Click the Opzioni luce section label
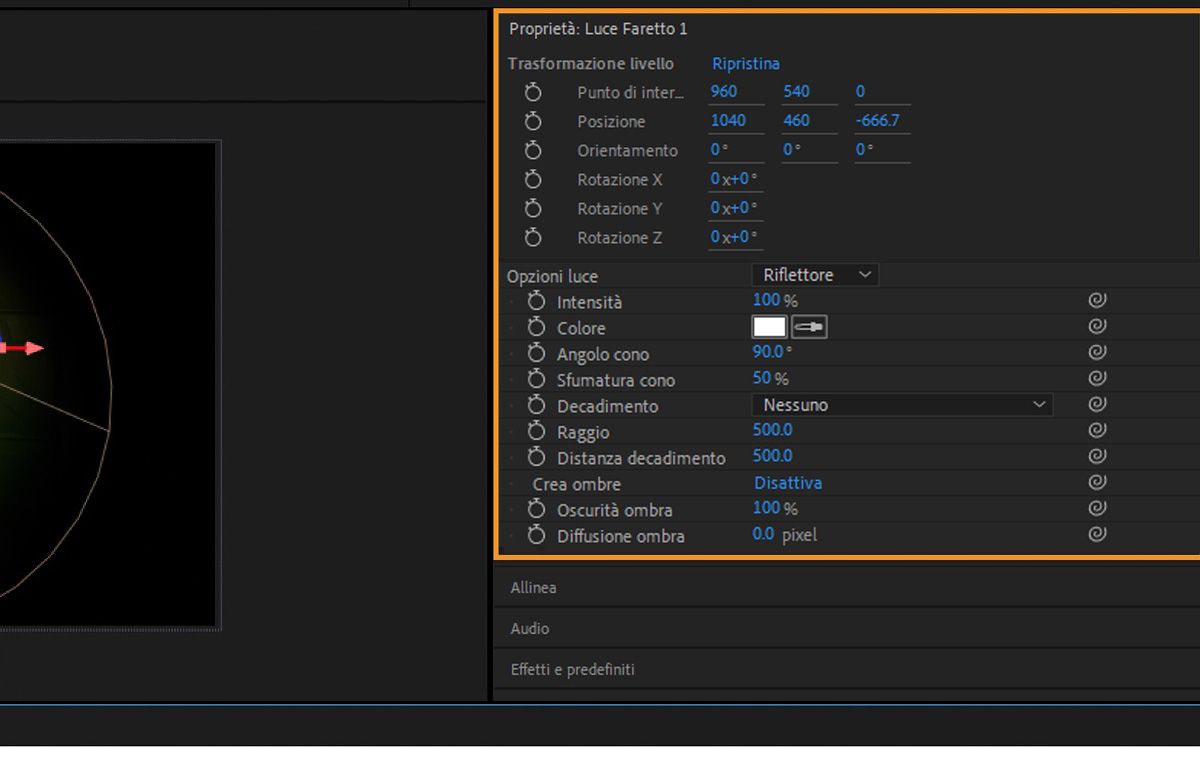This screenshot has height=775, width=1200. 552,276
